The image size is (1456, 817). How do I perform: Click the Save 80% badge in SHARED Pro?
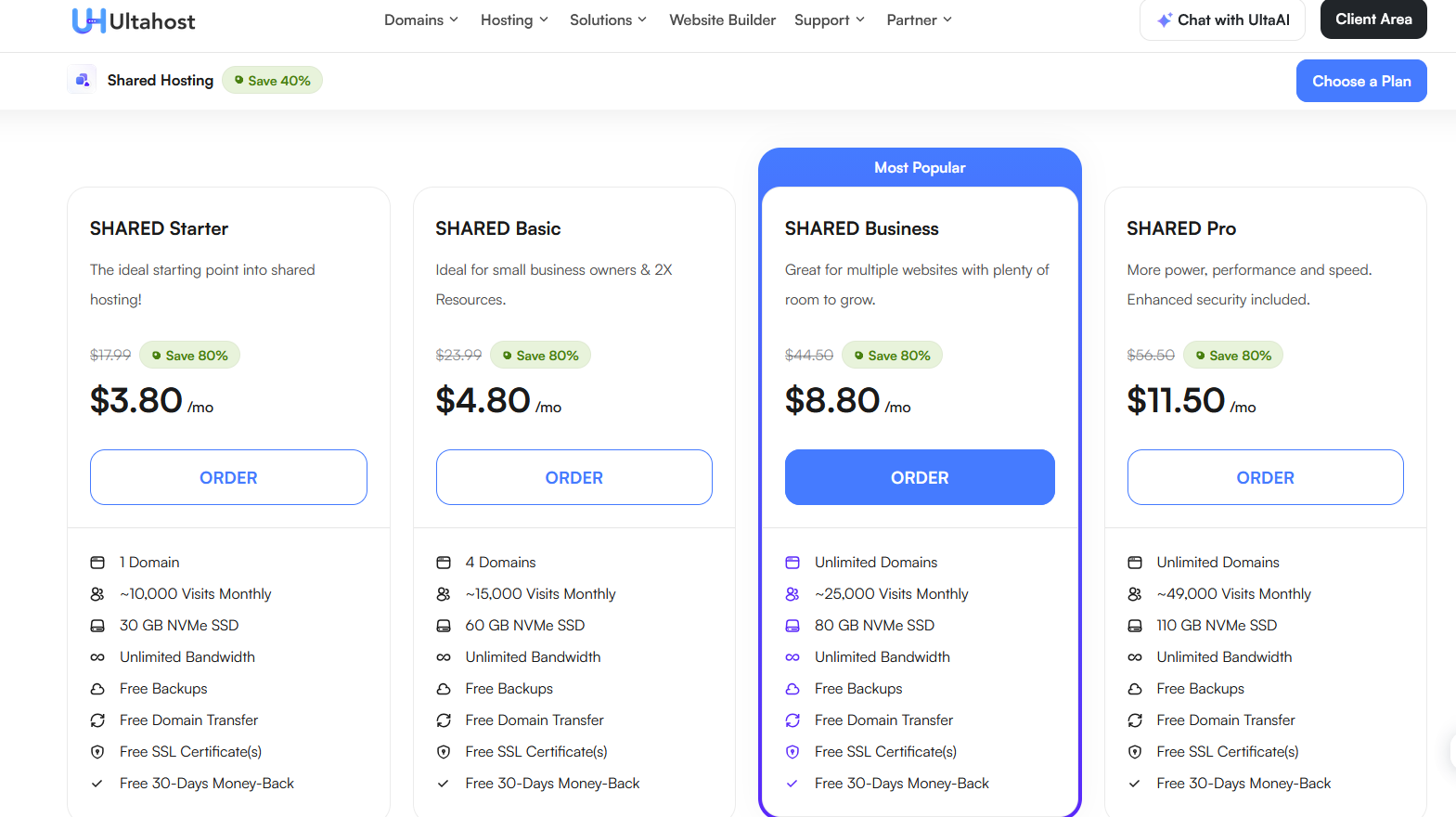(1233, 356)
